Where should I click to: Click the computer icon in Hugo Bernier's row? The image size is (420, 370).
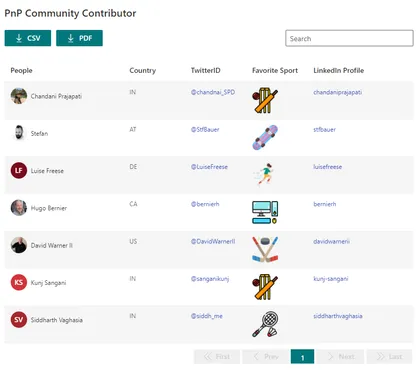pyautogui.click(x=265, y=212)
